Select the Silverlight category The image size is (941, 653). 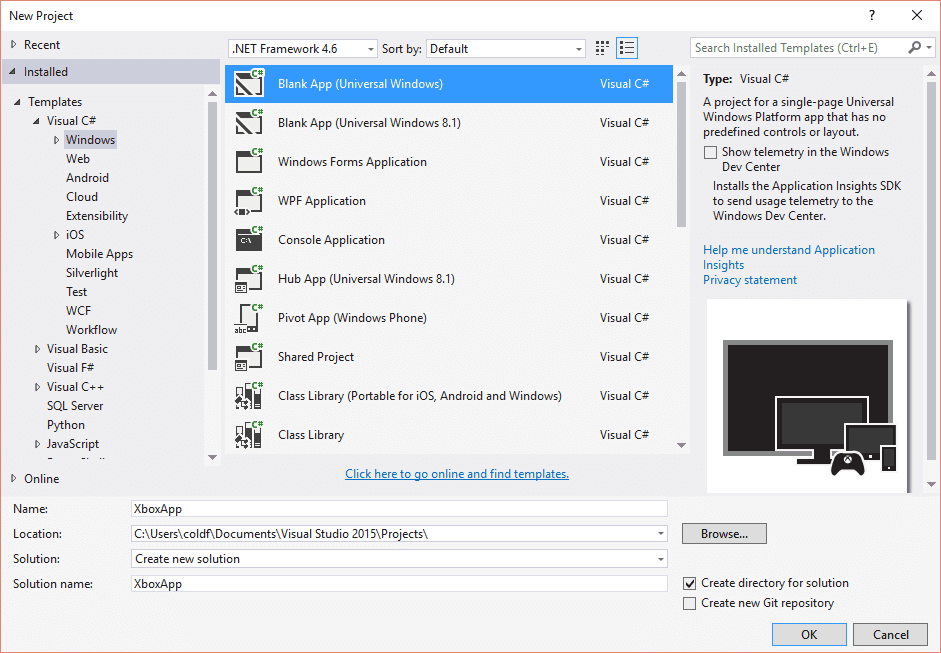pos(92,273)
